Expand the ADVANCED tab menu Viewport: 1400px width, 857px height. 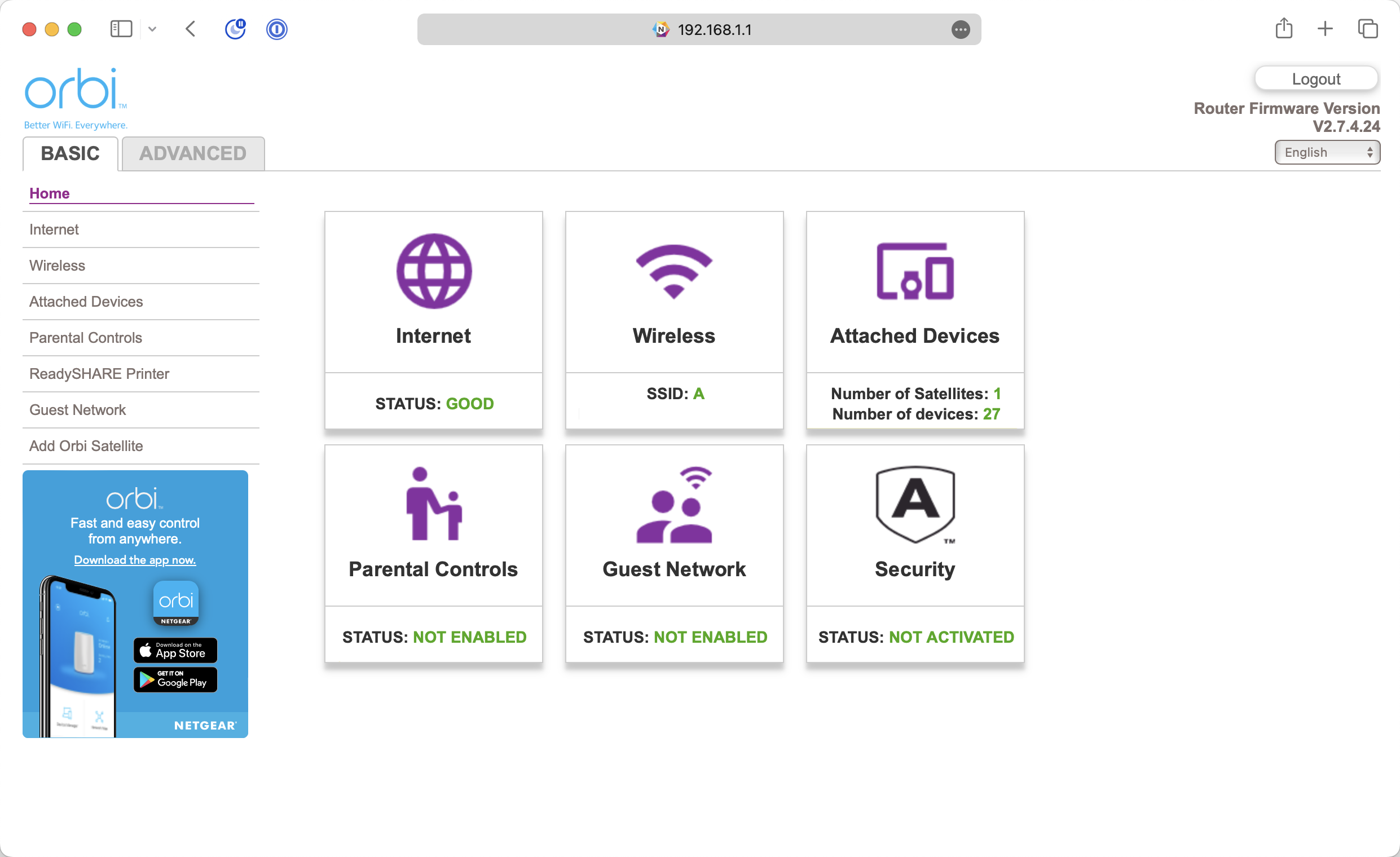click(193, 153)
